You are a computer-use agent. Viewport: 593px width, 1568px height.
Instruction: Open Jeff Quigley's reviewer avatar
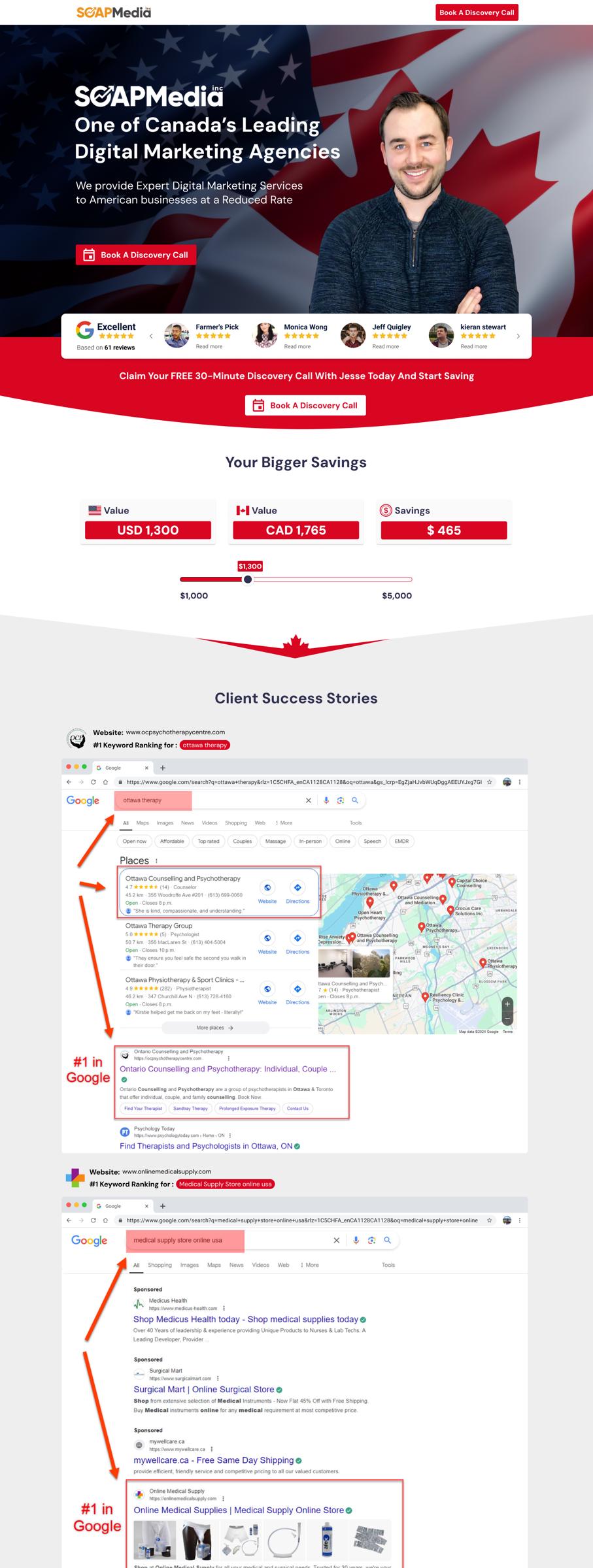click(x=353, y=336)
